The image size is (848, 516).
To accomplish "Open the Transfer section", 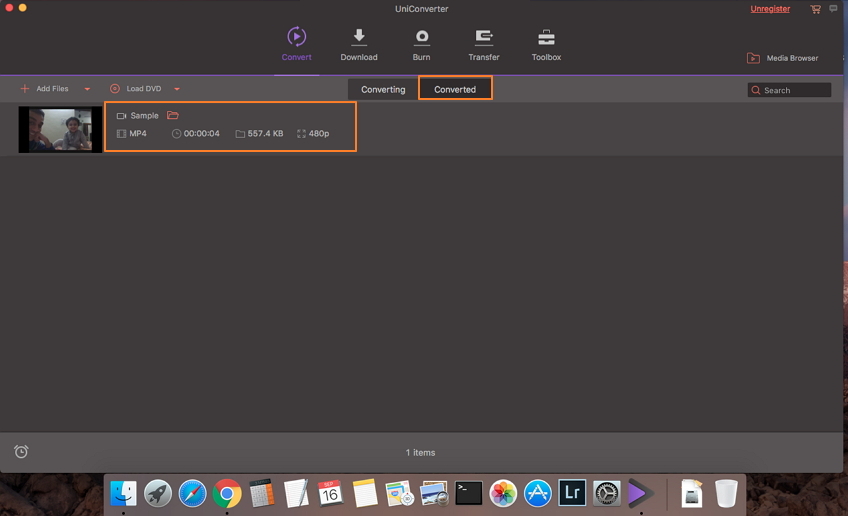I will [x=483, y=44].
